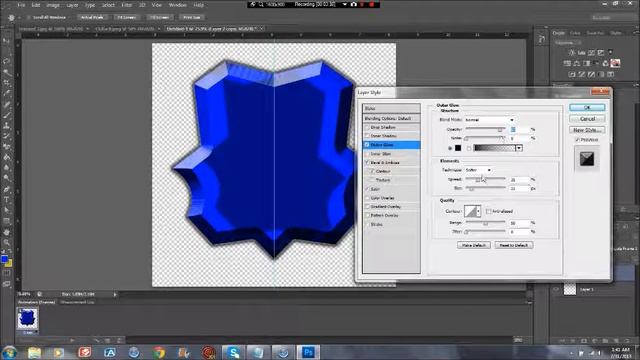Switch to the Styles panel tab
The image size is (640, 360).
615,33
